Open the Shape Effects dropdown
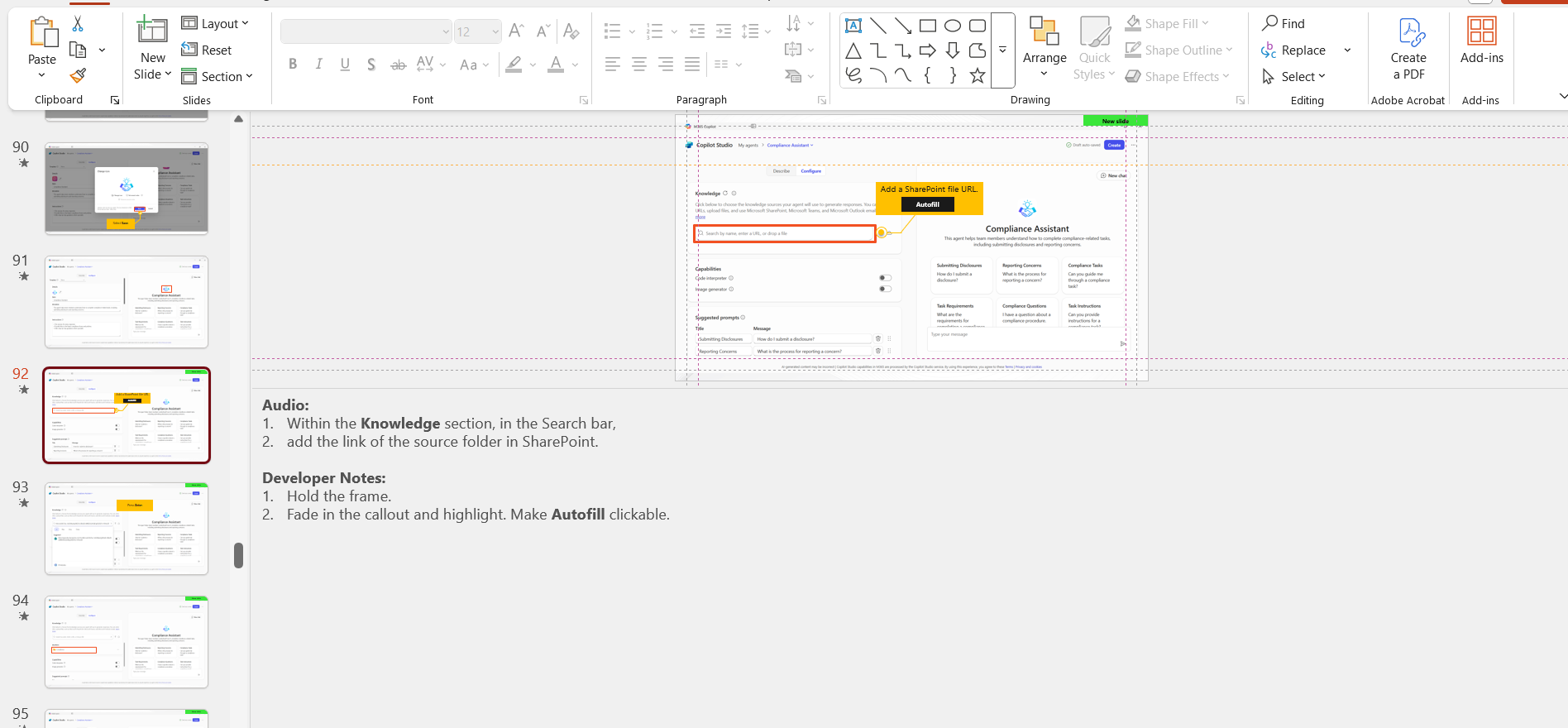1568x728 pixels. click(x=1178, y=76)
